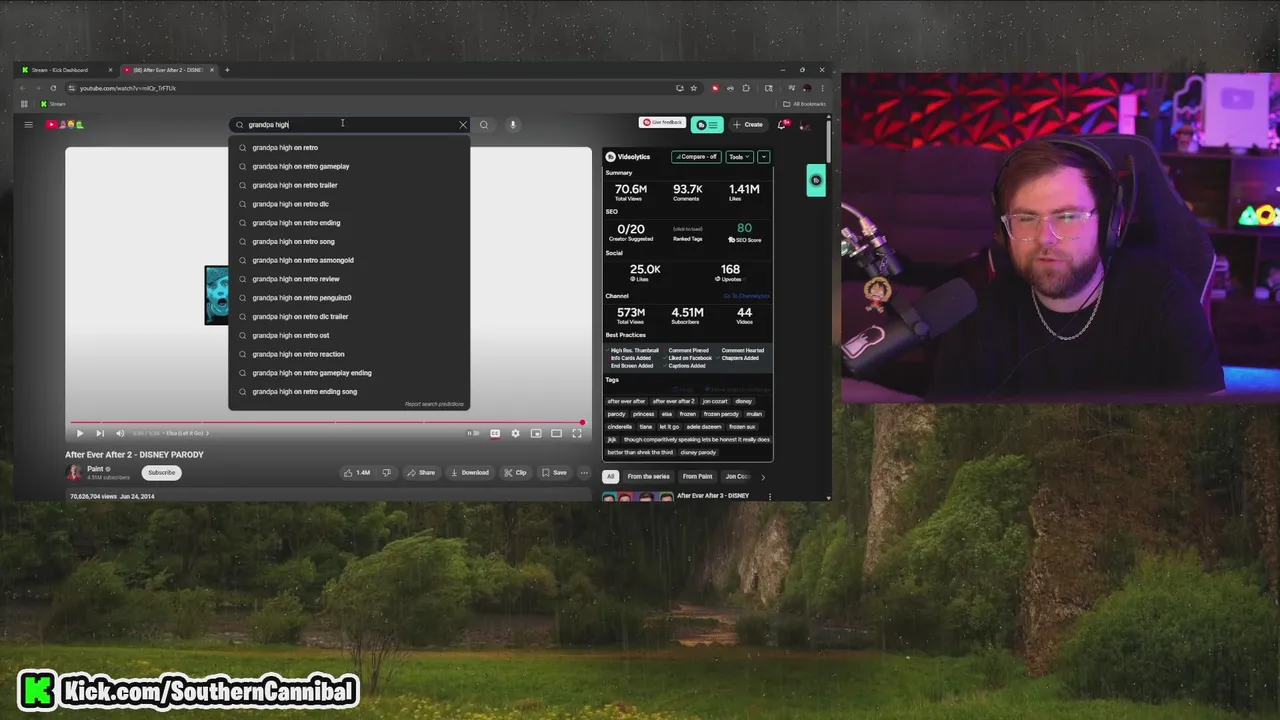
Task: Toggle autoplay switch in player
Action: [x=474, y=433]
